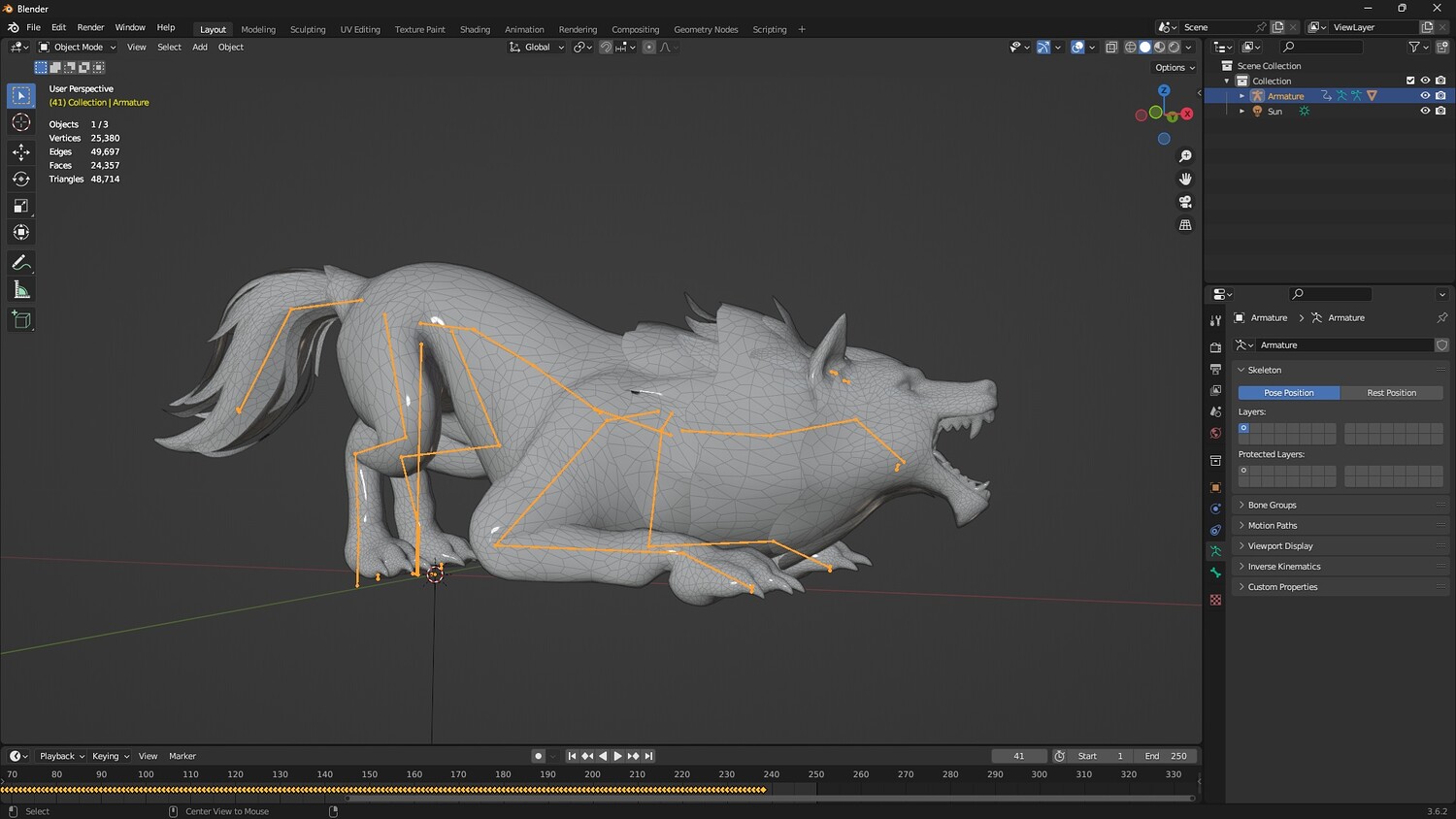Activate the Move tool

(x=21, y=152)
